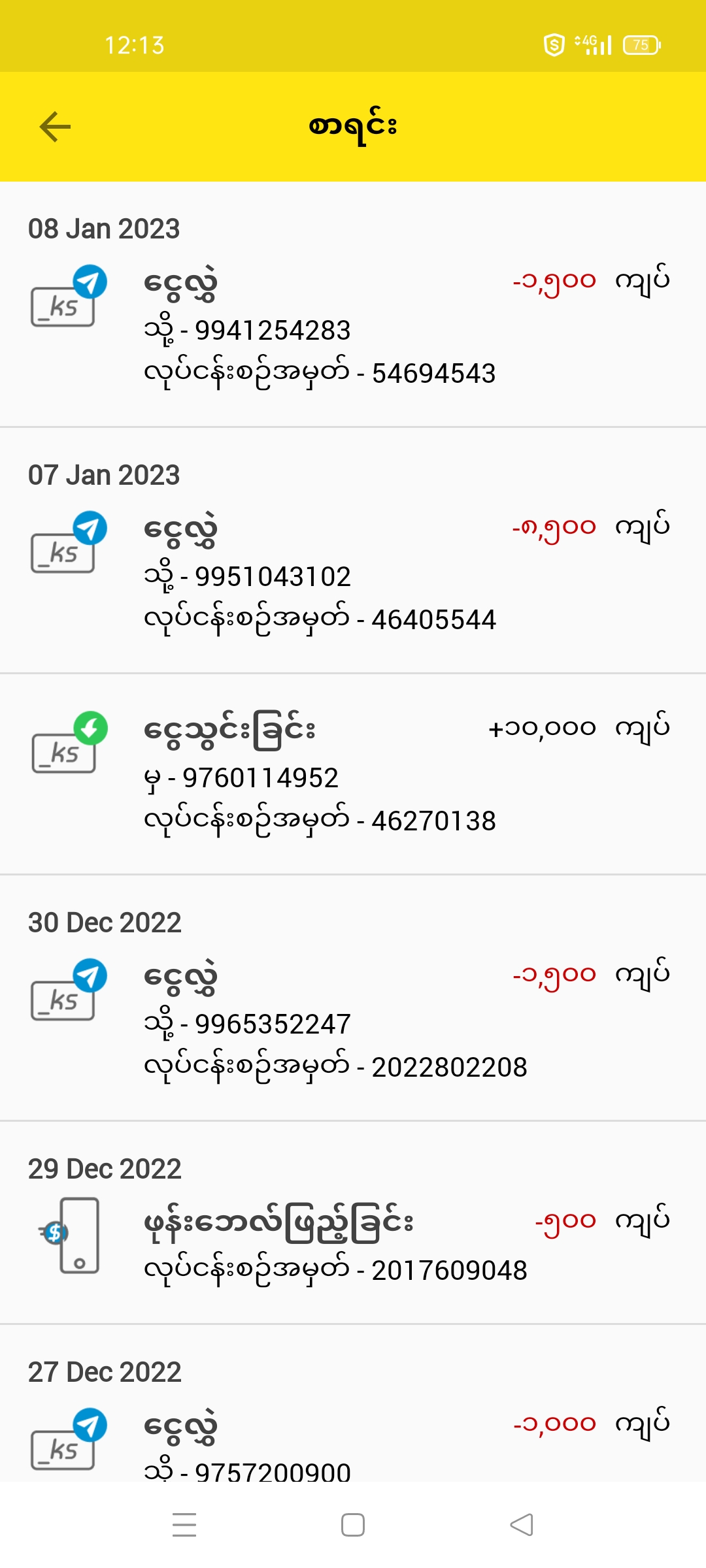Tap transfer icon for 9951043102 entry

[x=69, y=542]
